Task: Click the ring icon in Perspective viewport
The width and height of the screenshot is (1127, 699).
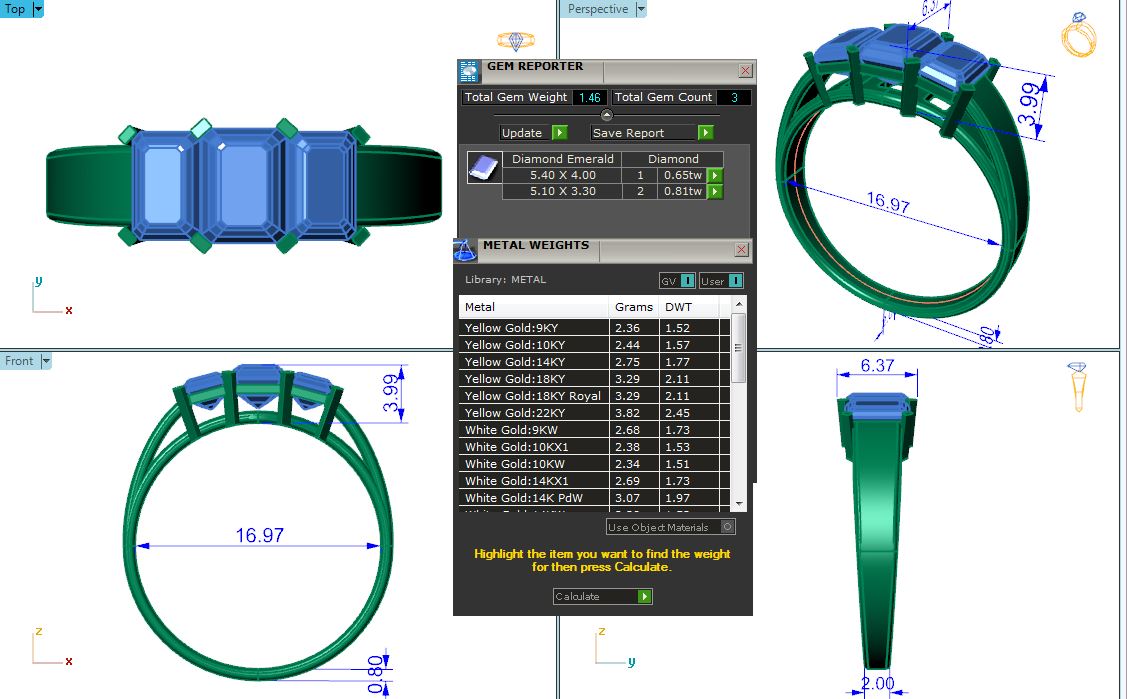Action: click(x=1078, y=35)
